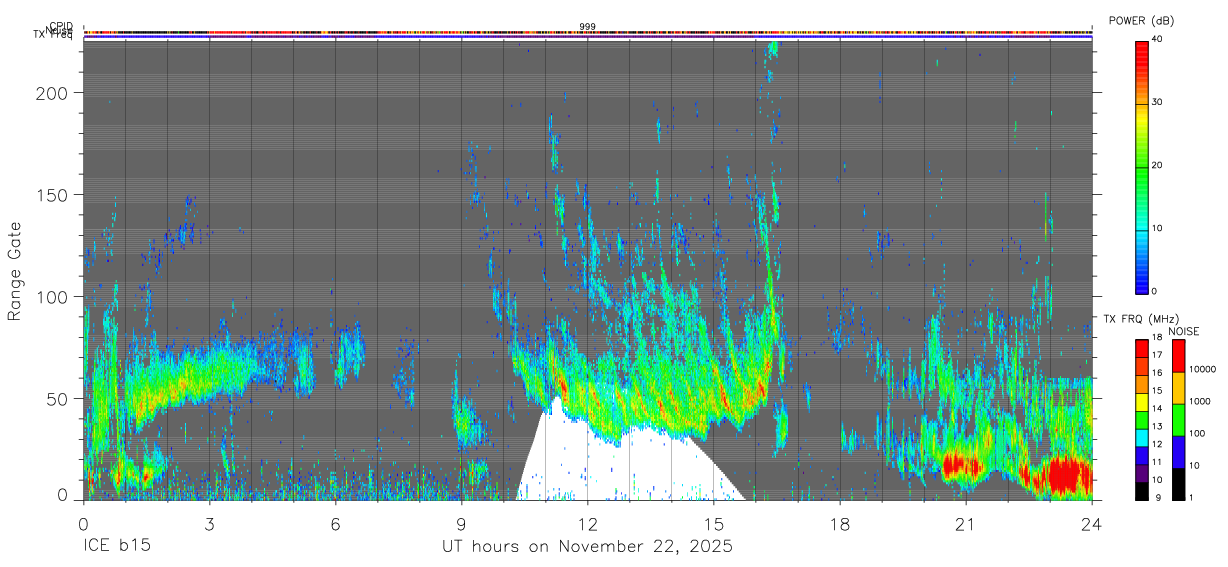Click the 'POWER (dB)' legend title
The width and height of the screenshot is (1228, 567).
tap(1141, 21)
